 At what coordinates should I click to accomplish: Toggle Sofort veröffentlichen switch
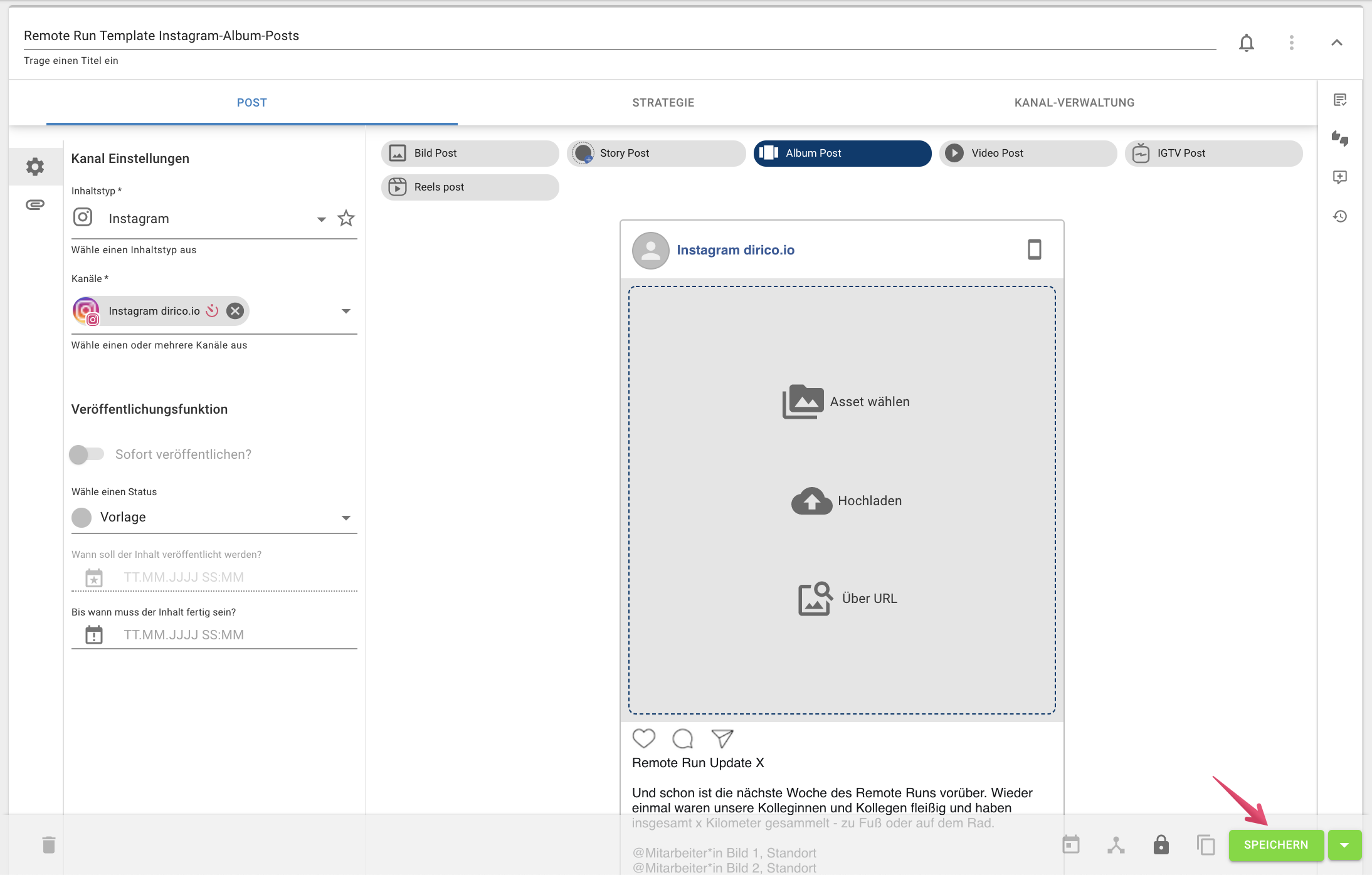click(x=87, y=454)
